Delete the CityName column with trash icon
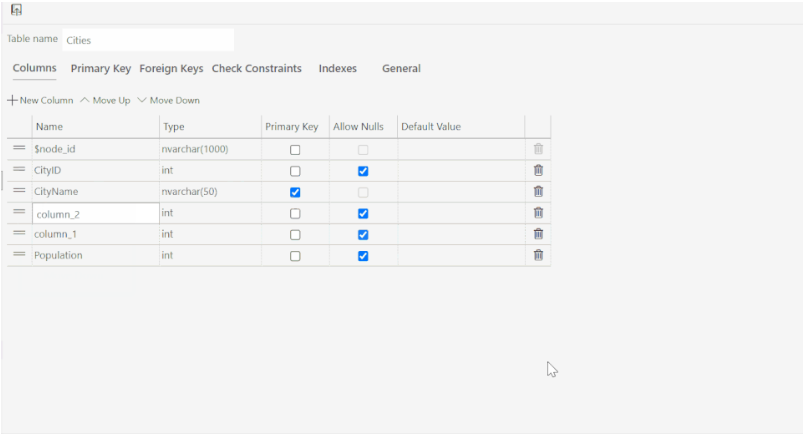 pos(538,191)
